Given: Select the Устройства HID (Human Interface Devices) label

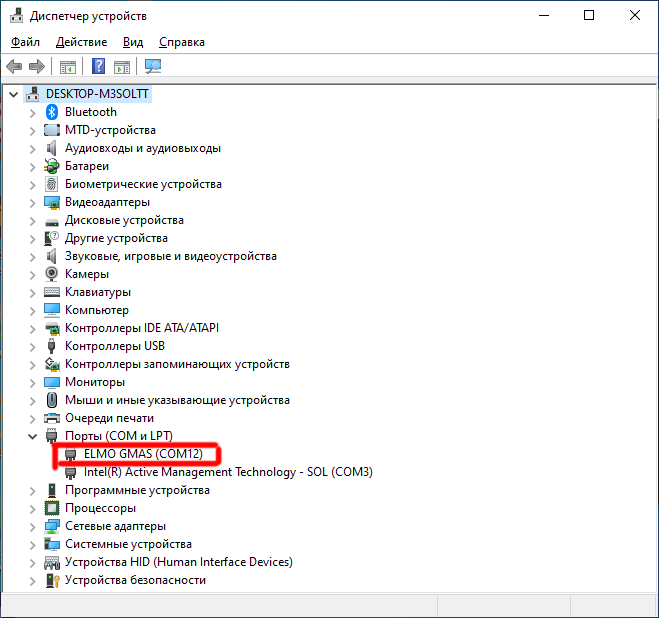Looking at the screenshot, I should (x=179, y=562).
